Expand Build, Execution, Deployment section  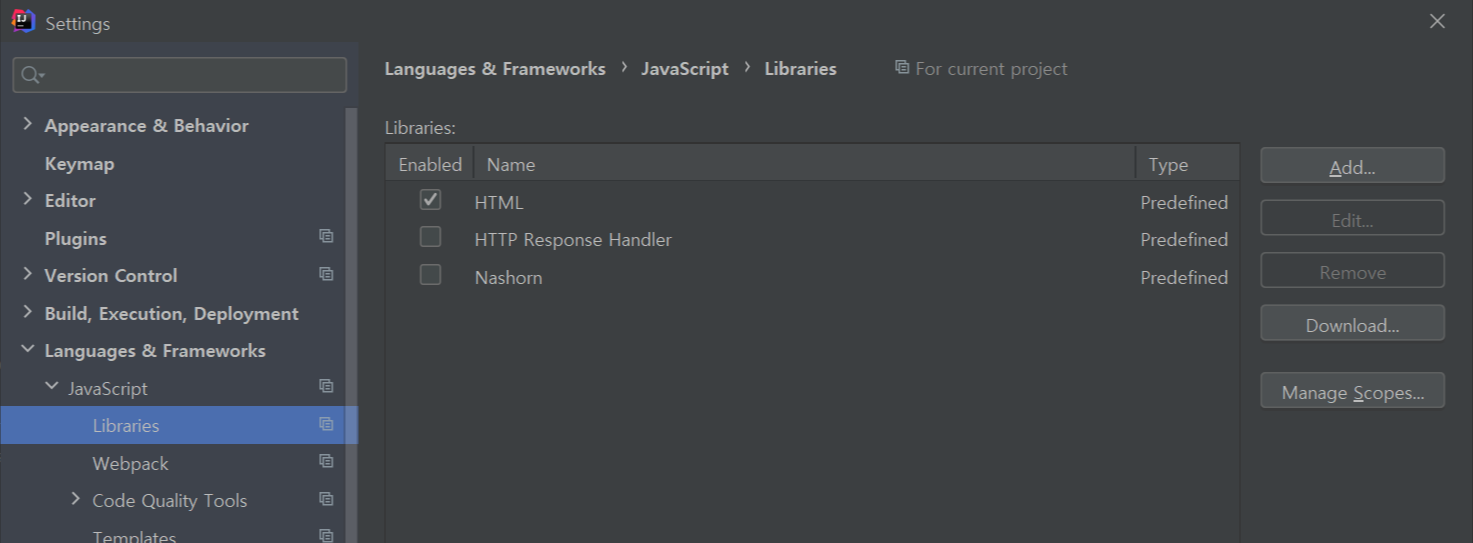(28, 312)
